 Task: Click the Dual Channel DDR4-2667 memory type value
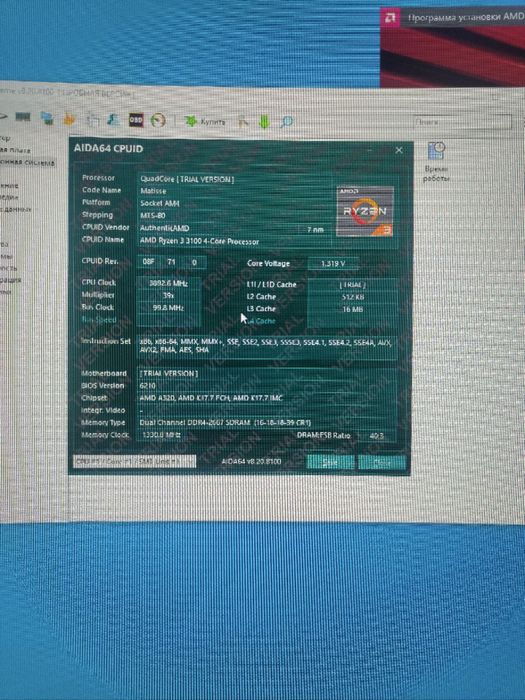coord(225,423)
